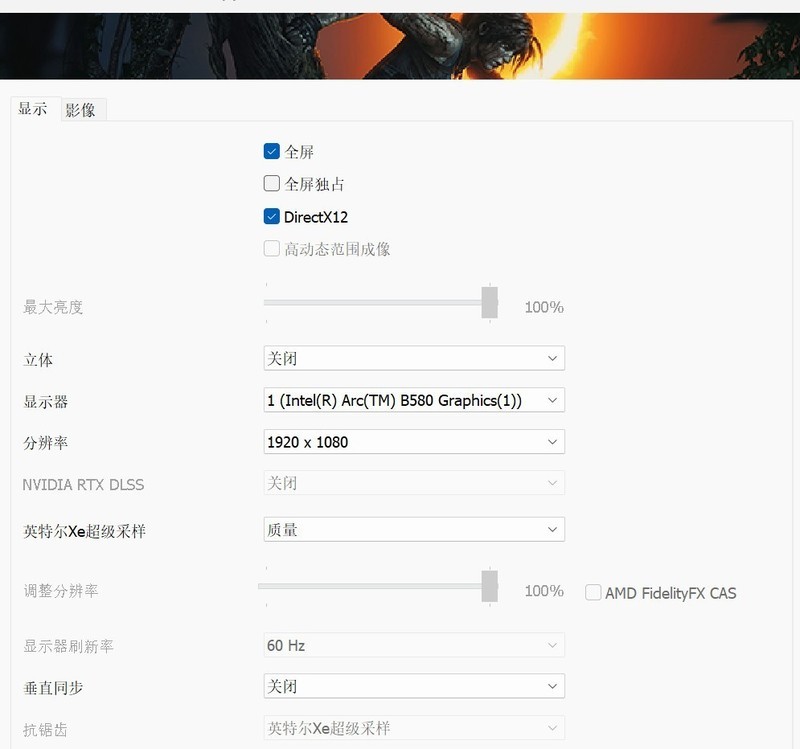
Task: Select the 显示 tab
Action: pos(31,108)
